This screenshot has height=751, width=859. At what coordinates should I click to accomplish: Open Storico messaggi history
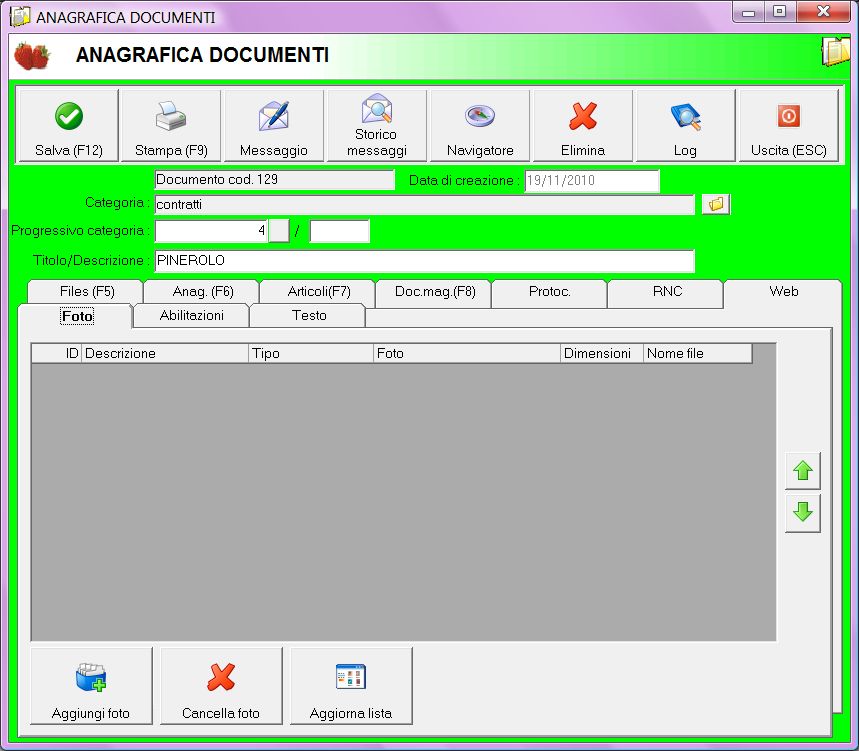click(x=376, y=126)
